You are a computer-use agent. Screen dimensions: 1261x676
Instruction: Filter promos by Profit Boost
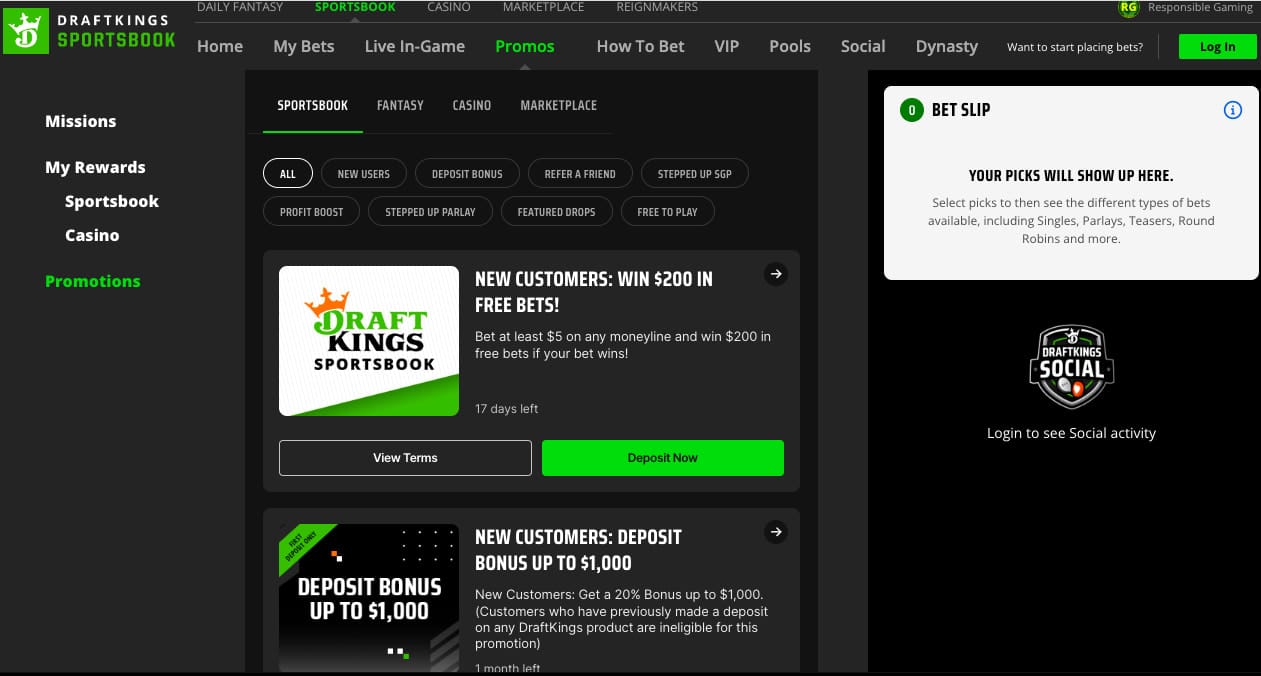tap(312, 212)
